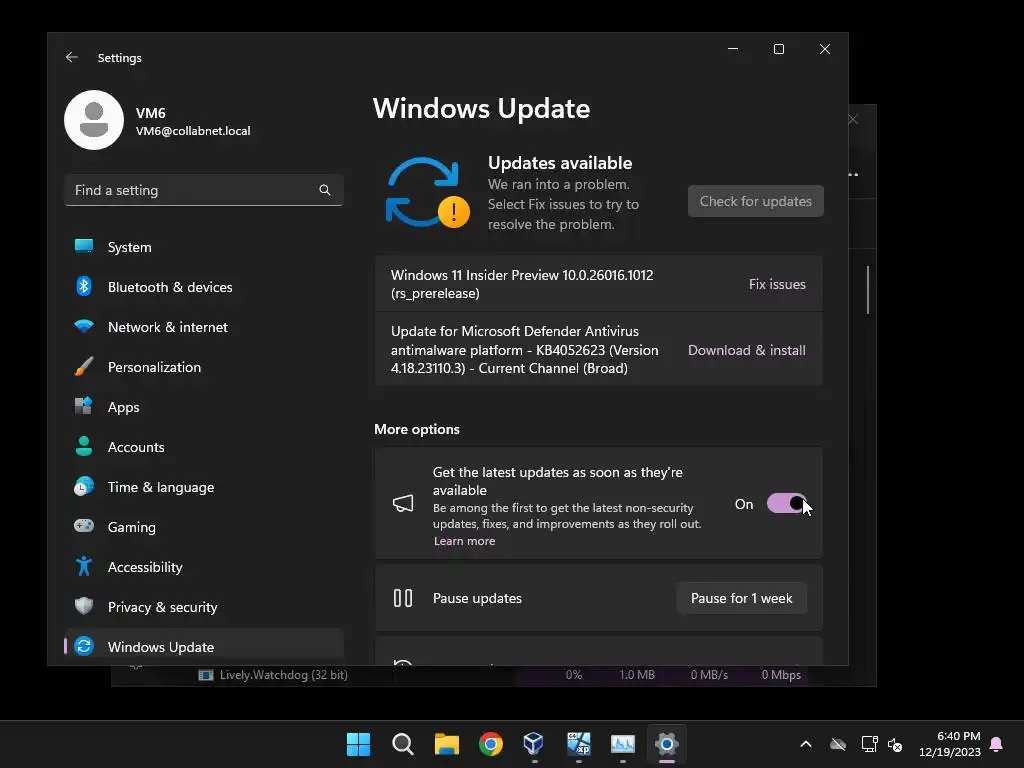This screenshot has width=1024, height=768.
Task: Click the Windows Update sidebar sync icon
Action: tap(84, 646)
